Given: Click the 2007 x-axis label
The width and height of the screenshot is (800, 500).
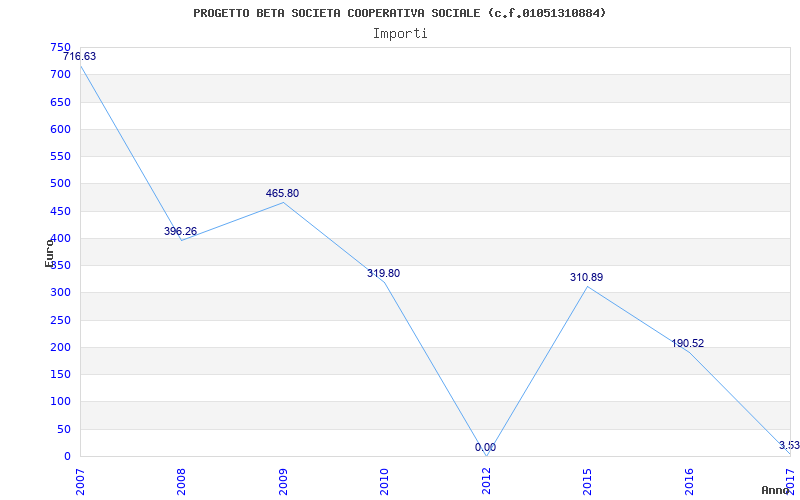Looking at the screenshot, I should 80,482.
